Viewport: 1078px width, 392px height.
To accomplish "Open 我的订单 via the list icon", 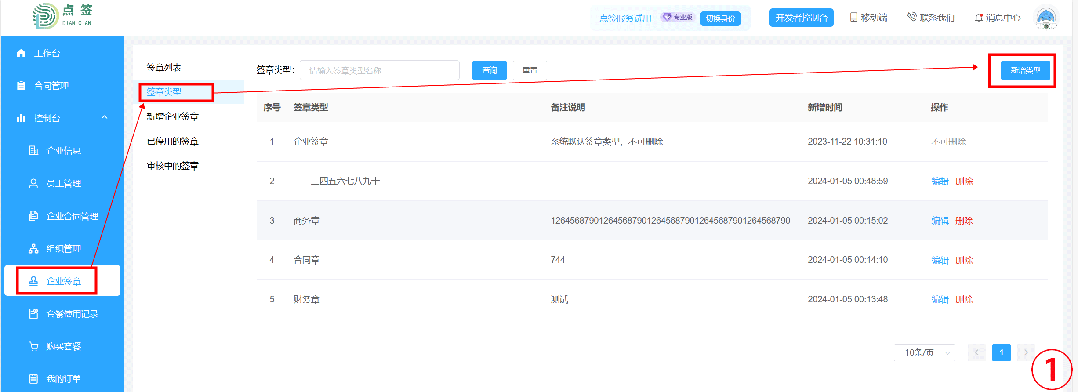I will pos(33,378).
